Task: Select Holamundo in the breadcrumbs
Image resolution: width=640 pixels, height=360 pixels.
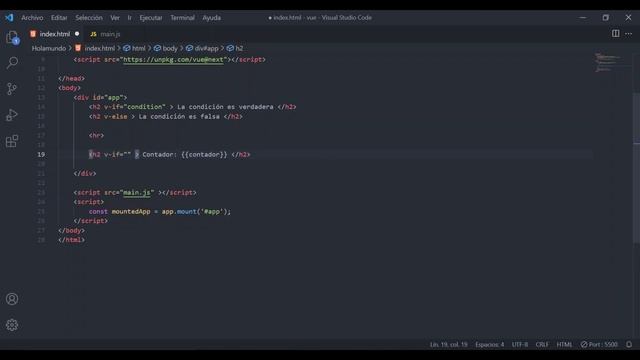Action: click(x=49, y=48)
